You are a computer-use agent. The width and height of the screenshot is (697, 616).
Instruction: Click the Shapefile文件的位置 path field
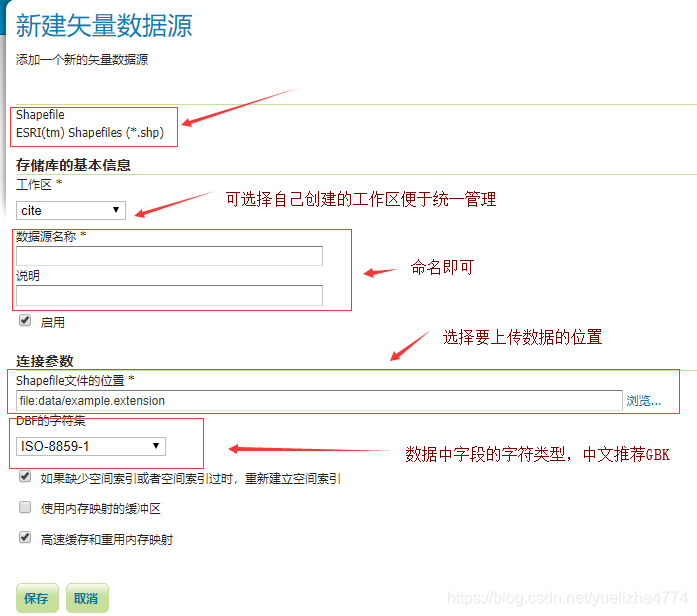tap(319, 400)
